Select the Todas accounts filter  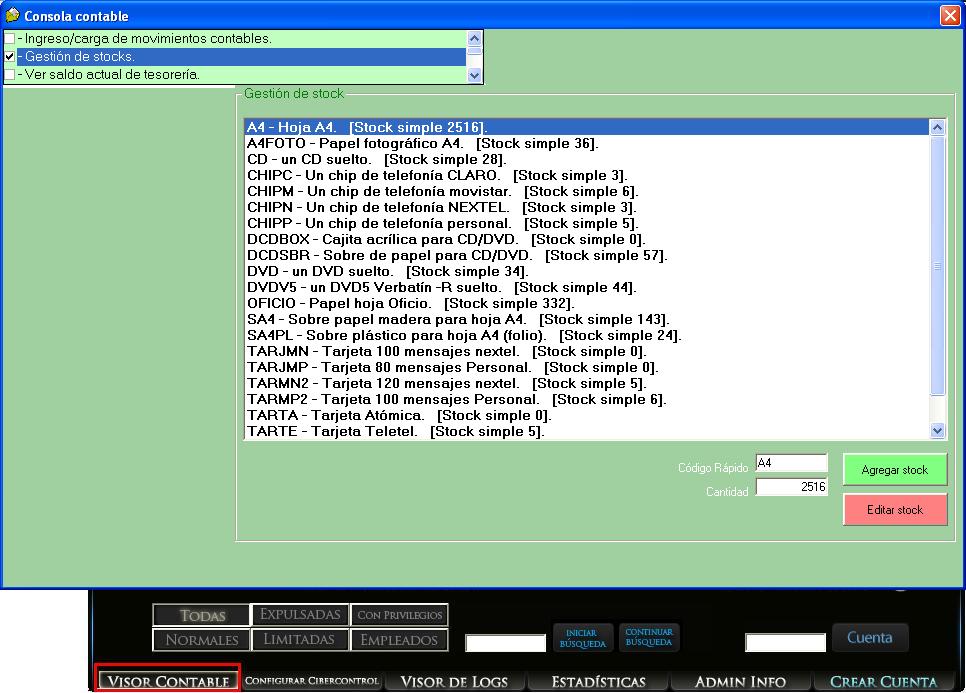point(201,615)
